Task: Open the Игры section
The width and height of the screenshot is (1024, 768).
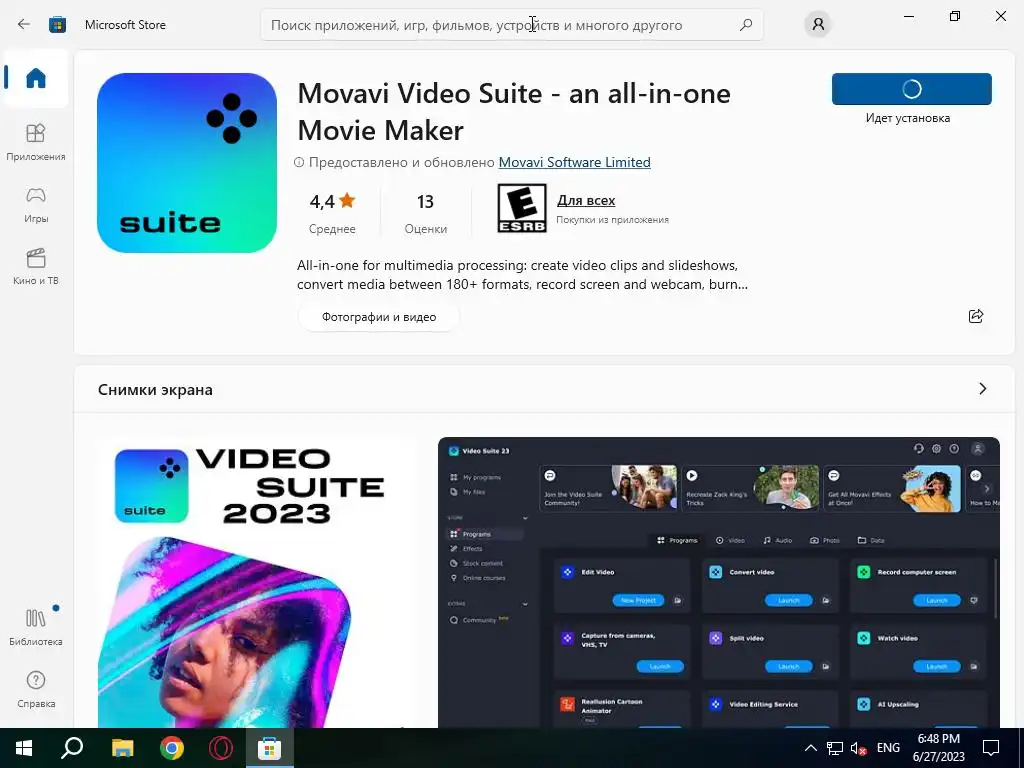Action: pyautogui.click(x=35, y=204)
